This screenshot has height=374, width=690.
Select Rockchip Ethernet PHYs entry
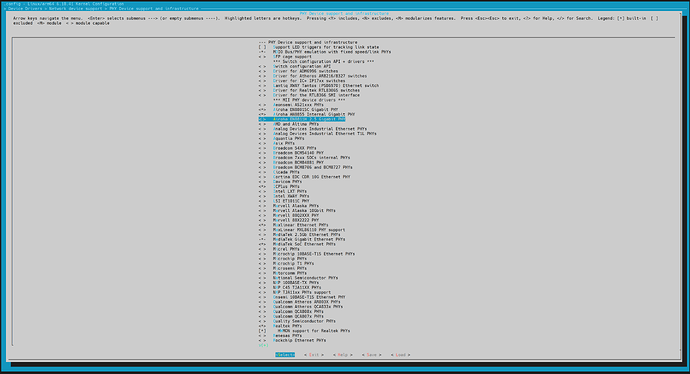click(292, 340)
